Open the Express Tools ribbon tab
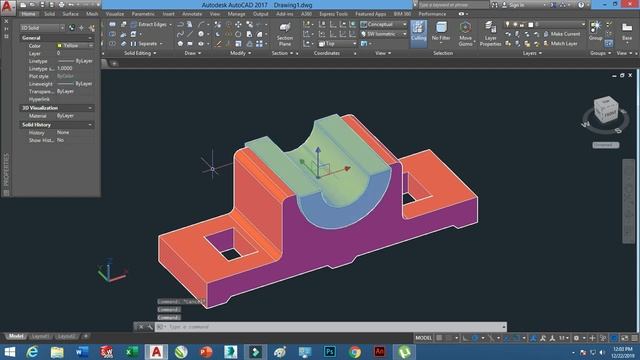The image size is (640, 360). pos(333,14)
